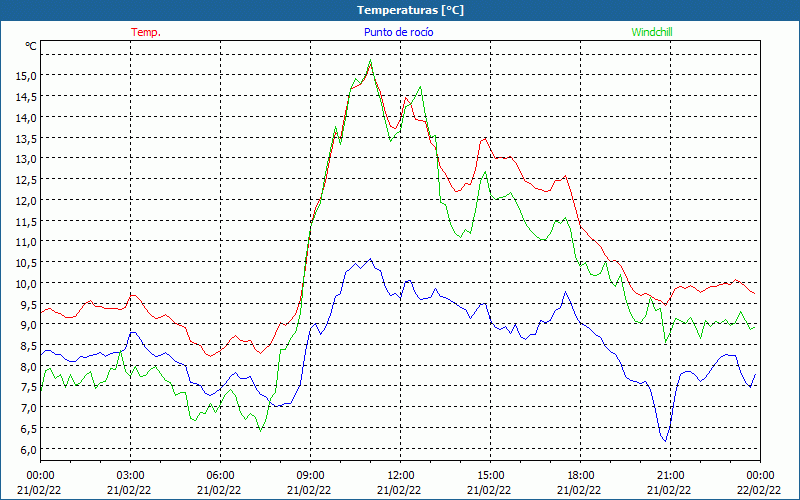Viewport: 800px width, 500px height.
Task: Click the 22/02/22 date label
Action: [760, 490]
